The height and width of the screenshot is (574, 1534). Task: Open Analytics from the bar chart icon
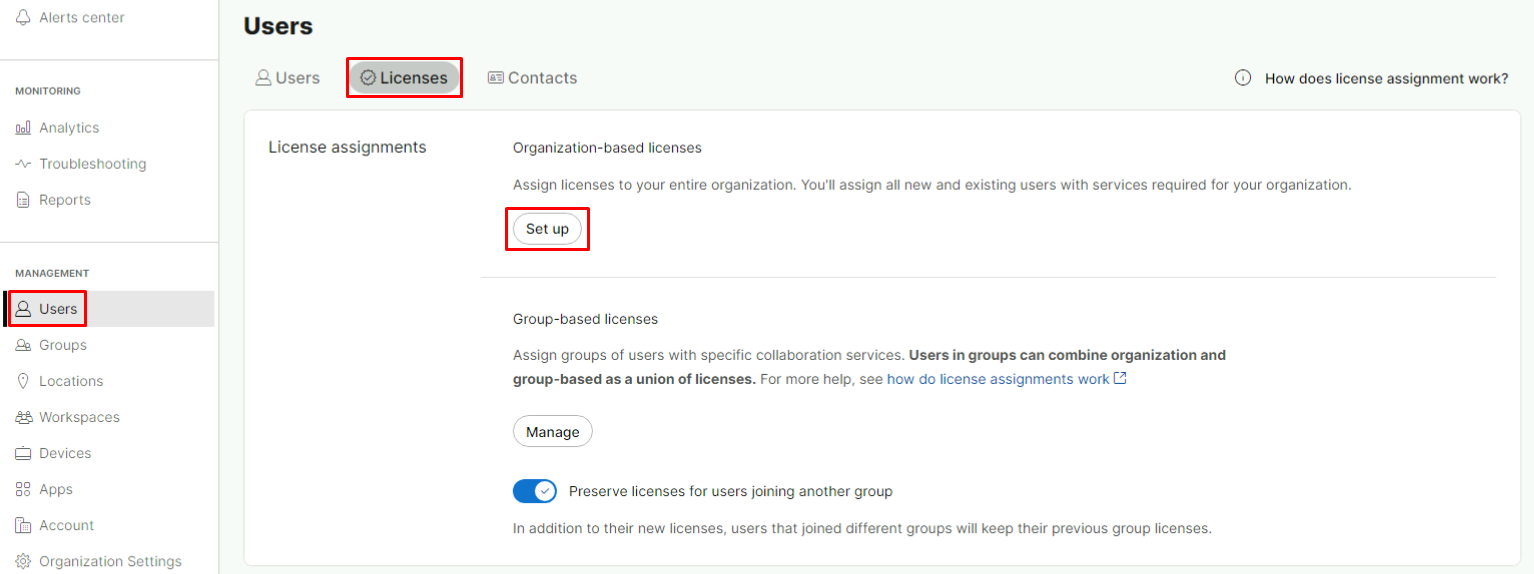pyautogui.click(x=23, y=128)
